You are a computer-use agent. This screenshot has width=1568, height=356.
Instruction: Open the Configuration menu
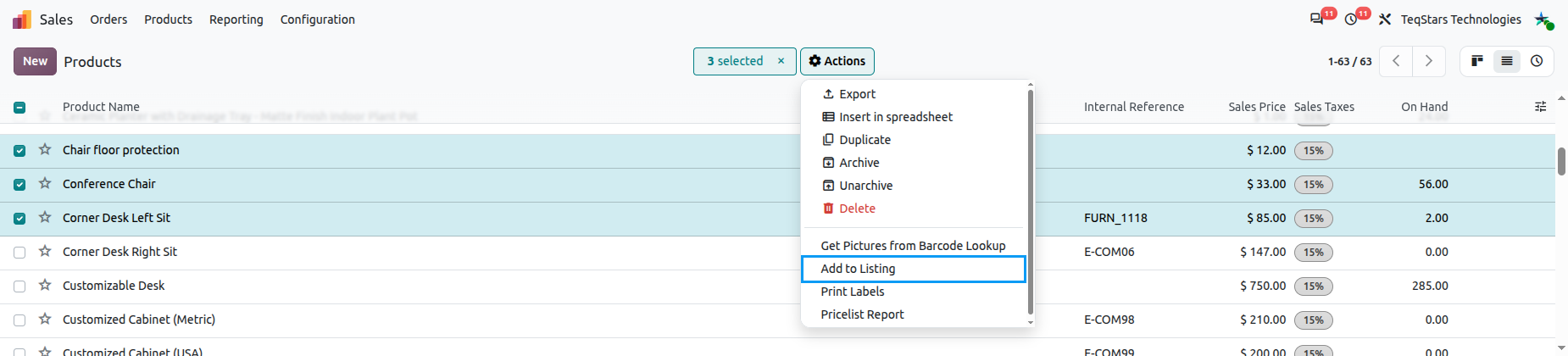(x=318, y=19)
